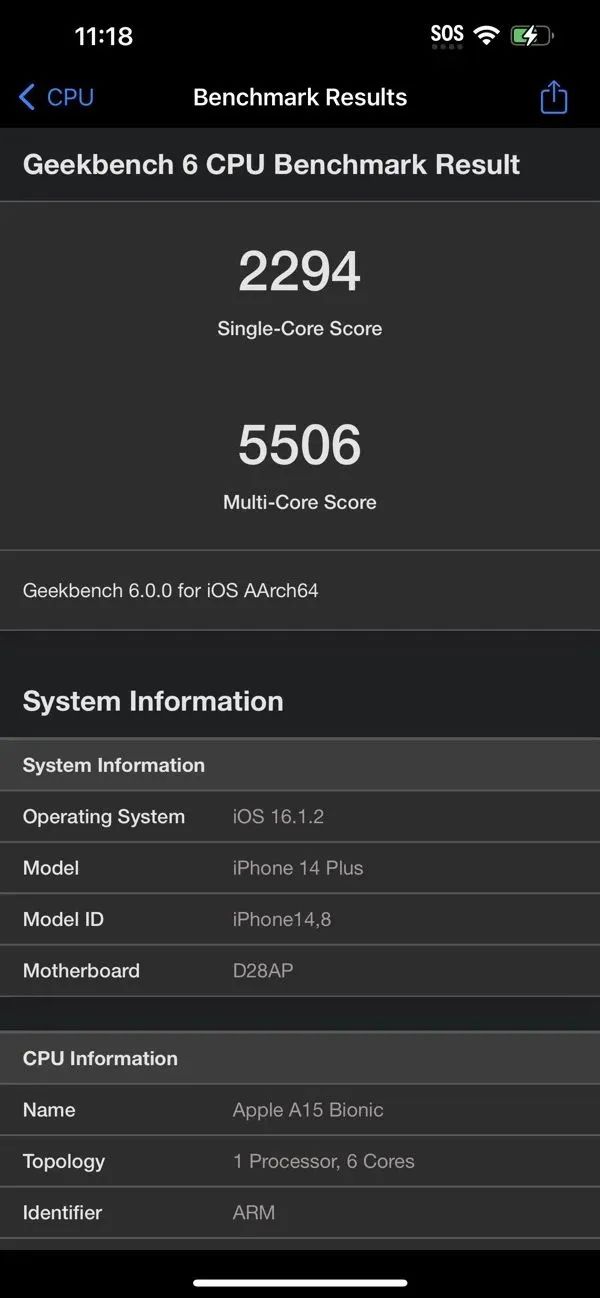This screenshot has width=600, height=1298.
Task: Tap the Wi-Fi icon in the status bar
Action: pyautogui.click(x=487, y=36)
